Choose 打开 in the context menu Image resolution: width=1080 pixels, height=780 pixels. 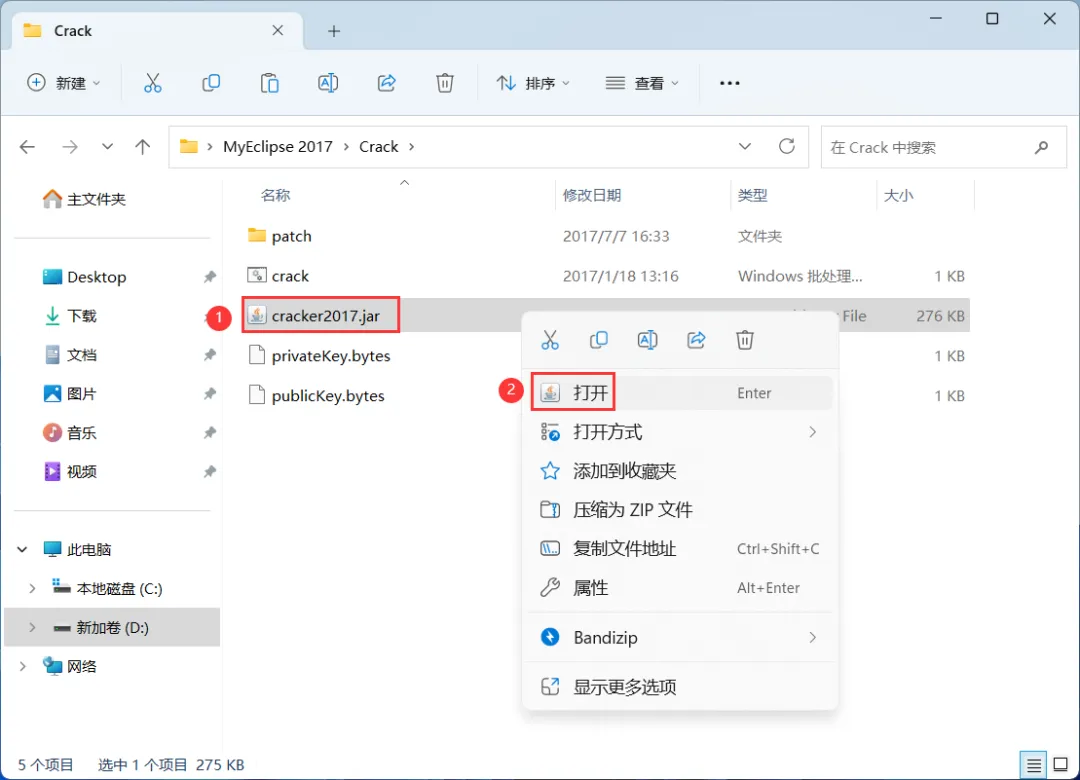tap(681, 393)
